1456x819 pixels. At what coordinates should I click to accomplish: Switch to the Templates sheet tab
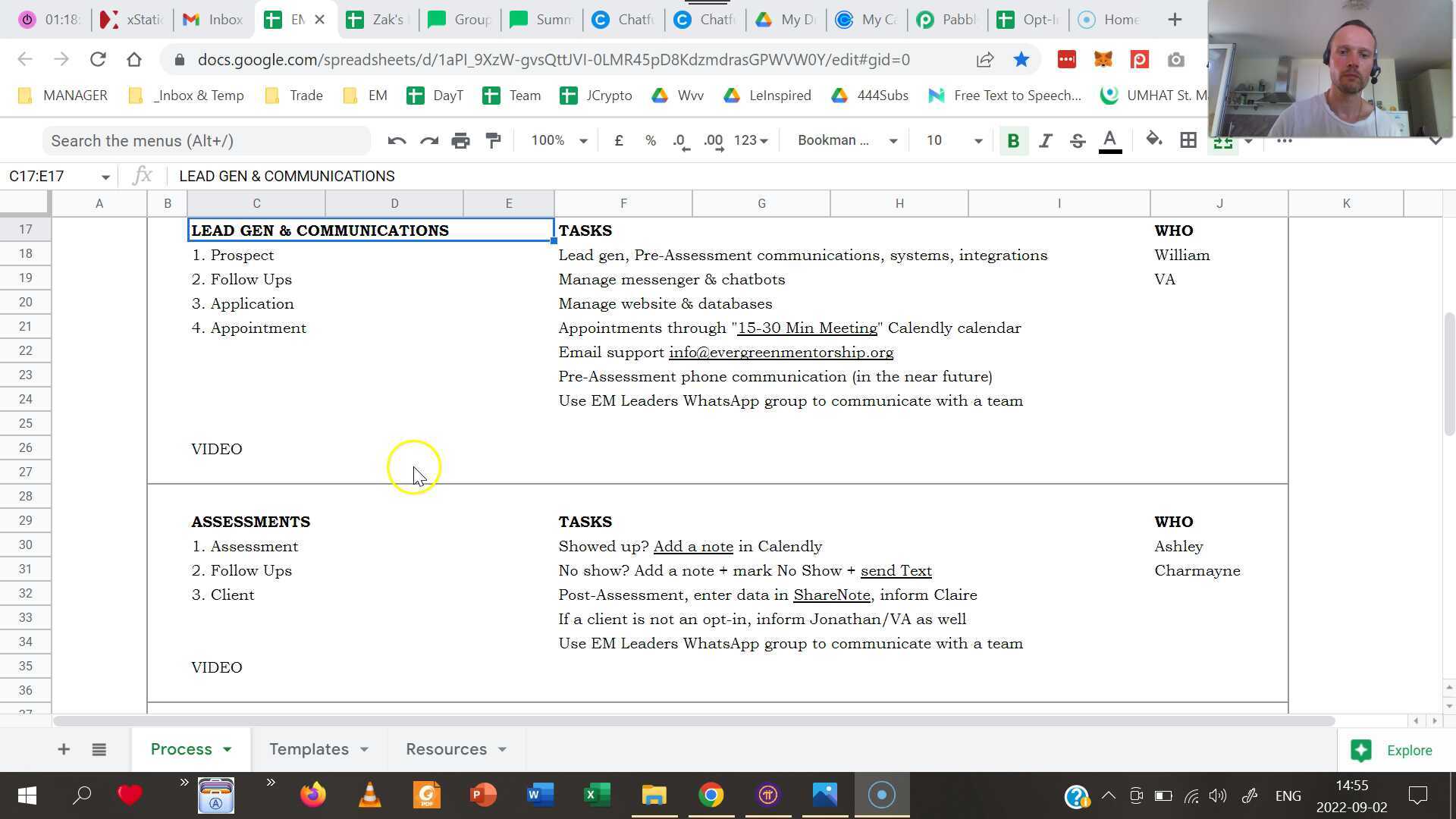309,748
